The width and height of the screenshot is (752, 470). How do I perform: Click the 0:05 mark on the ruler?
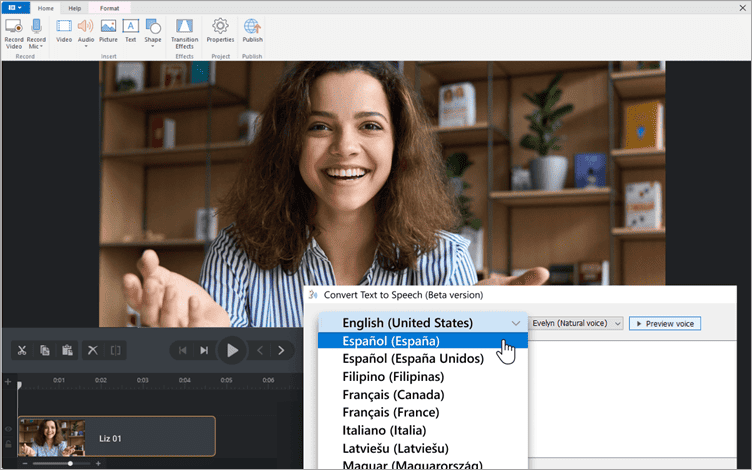[x=226, y=380]
